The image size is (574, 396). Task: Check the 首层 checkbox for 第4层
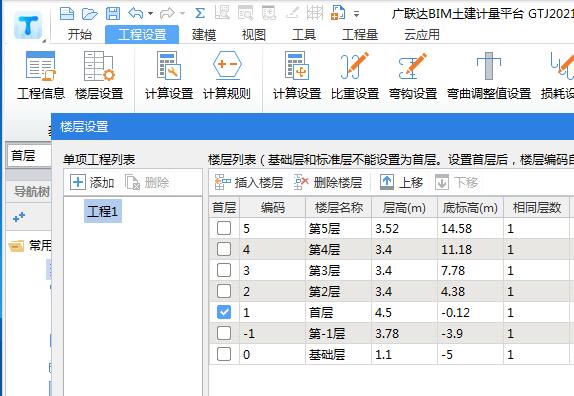click(x=224, y=249)
